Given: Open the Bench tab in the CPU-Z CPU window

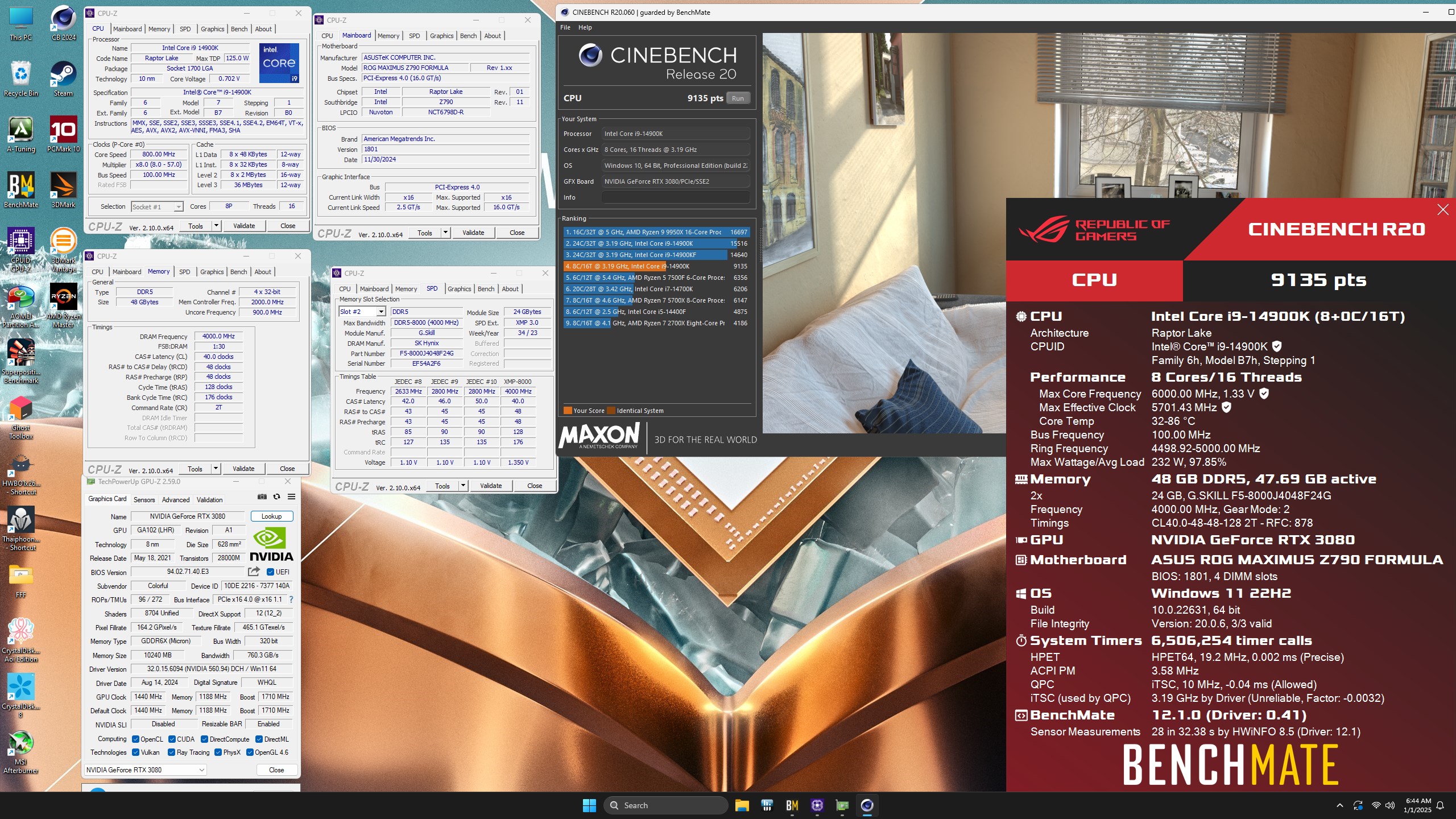Looking at the screenshot, I should 239,29.
